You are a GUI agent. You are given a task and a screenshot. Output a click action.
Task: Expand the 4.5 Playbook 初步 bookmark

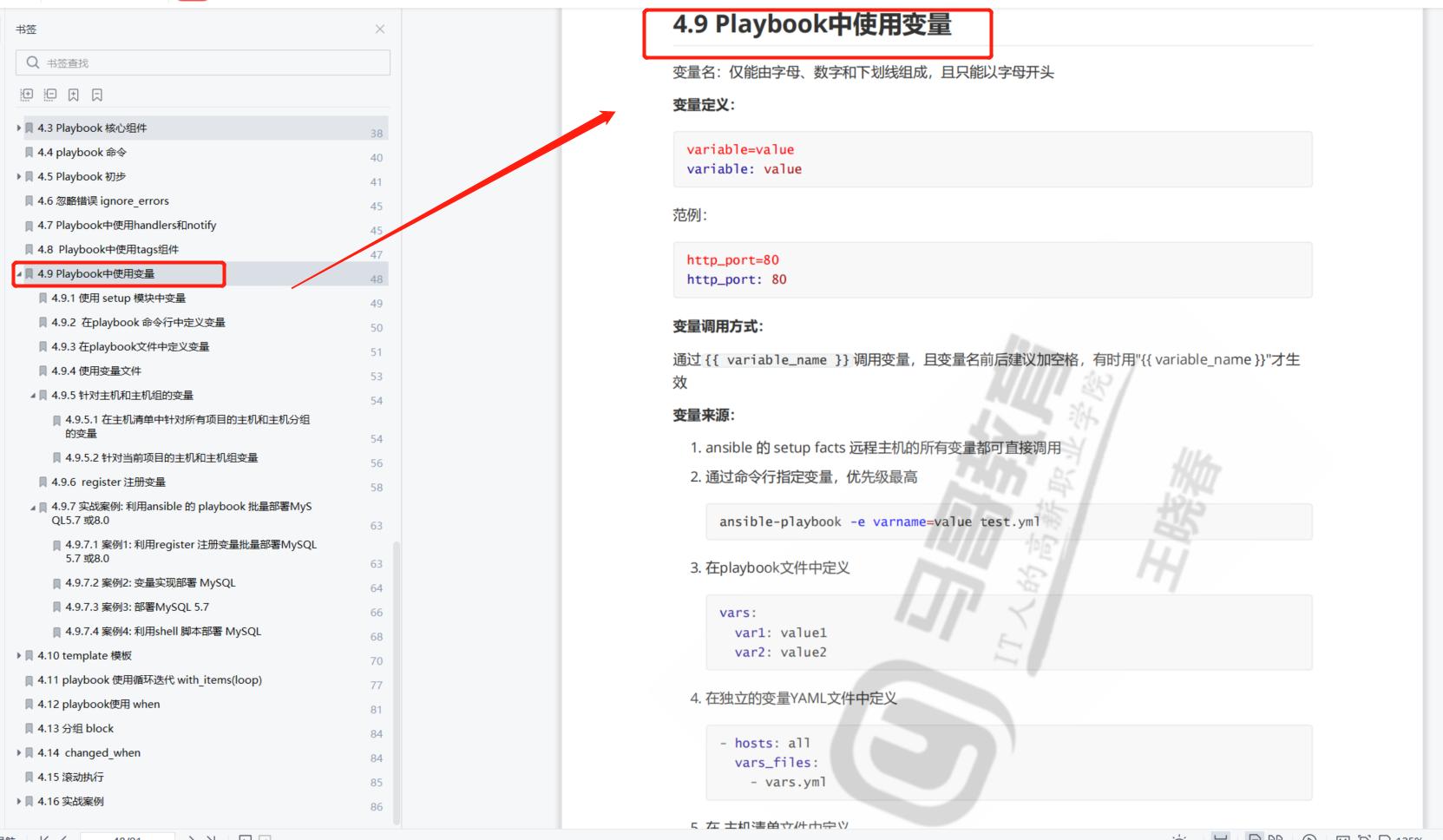(x=19, y=177)
